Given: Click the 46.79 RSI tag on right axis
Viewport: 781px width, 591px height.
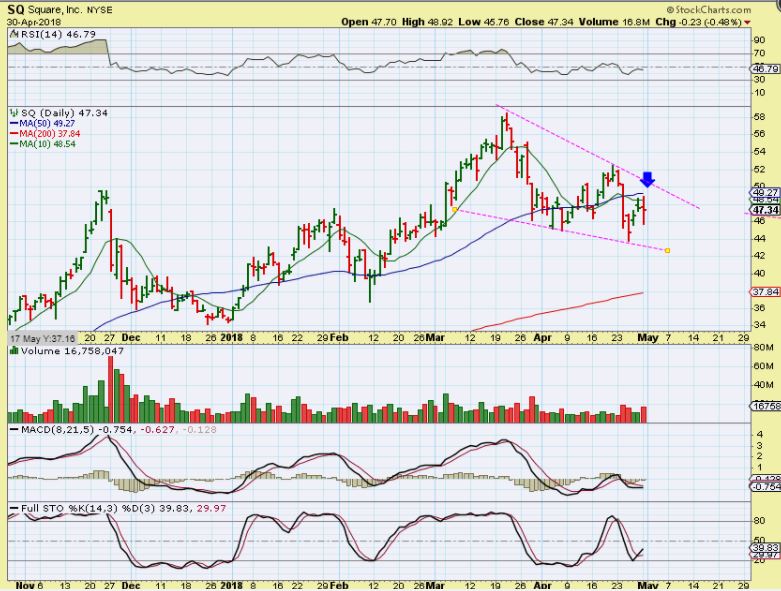Looking at the screenshot, I should point(766,69).
